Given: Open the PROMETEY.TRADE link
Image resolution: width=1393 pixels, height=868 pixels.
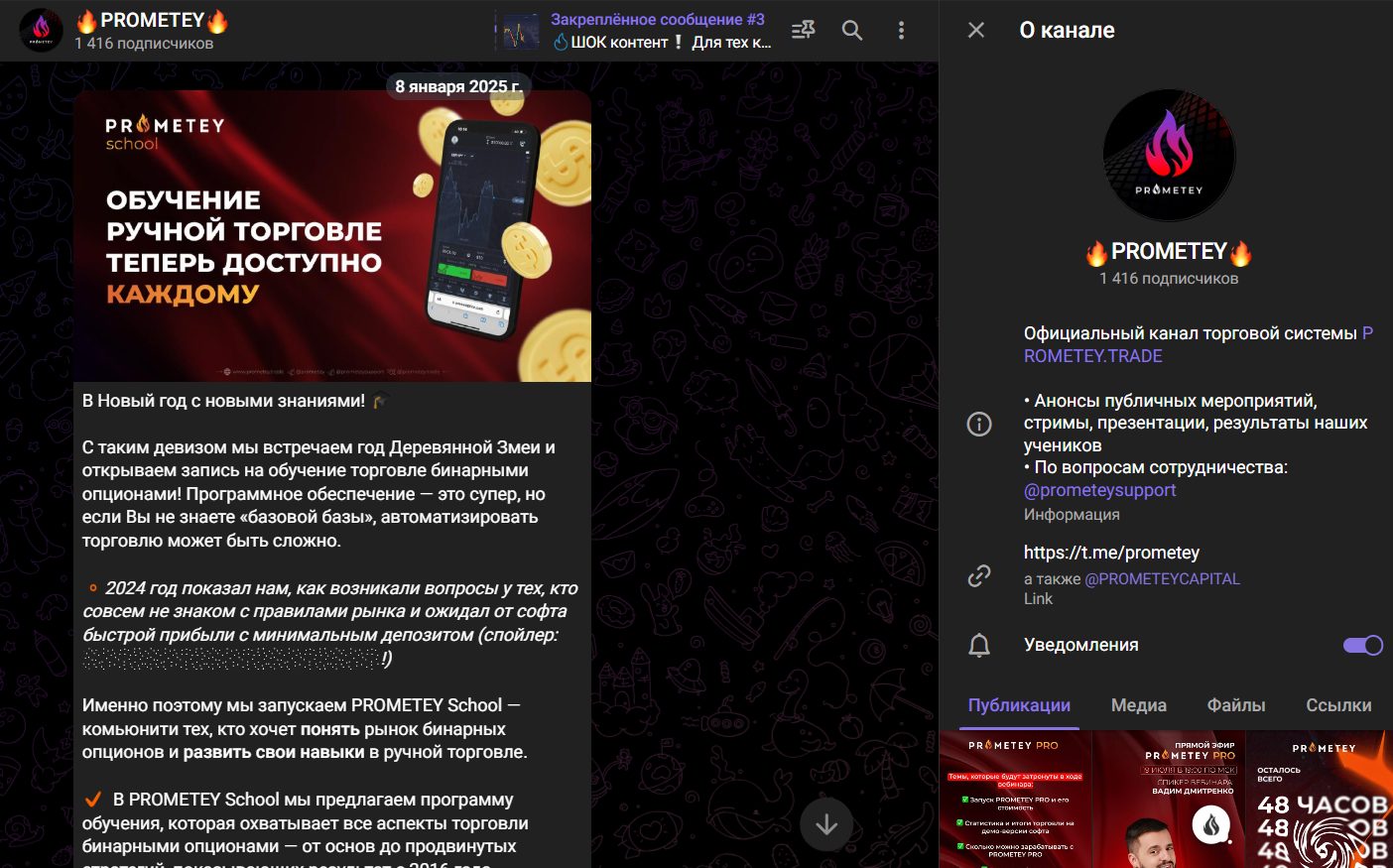Looking at the screenshot, I should point(1092,356).
